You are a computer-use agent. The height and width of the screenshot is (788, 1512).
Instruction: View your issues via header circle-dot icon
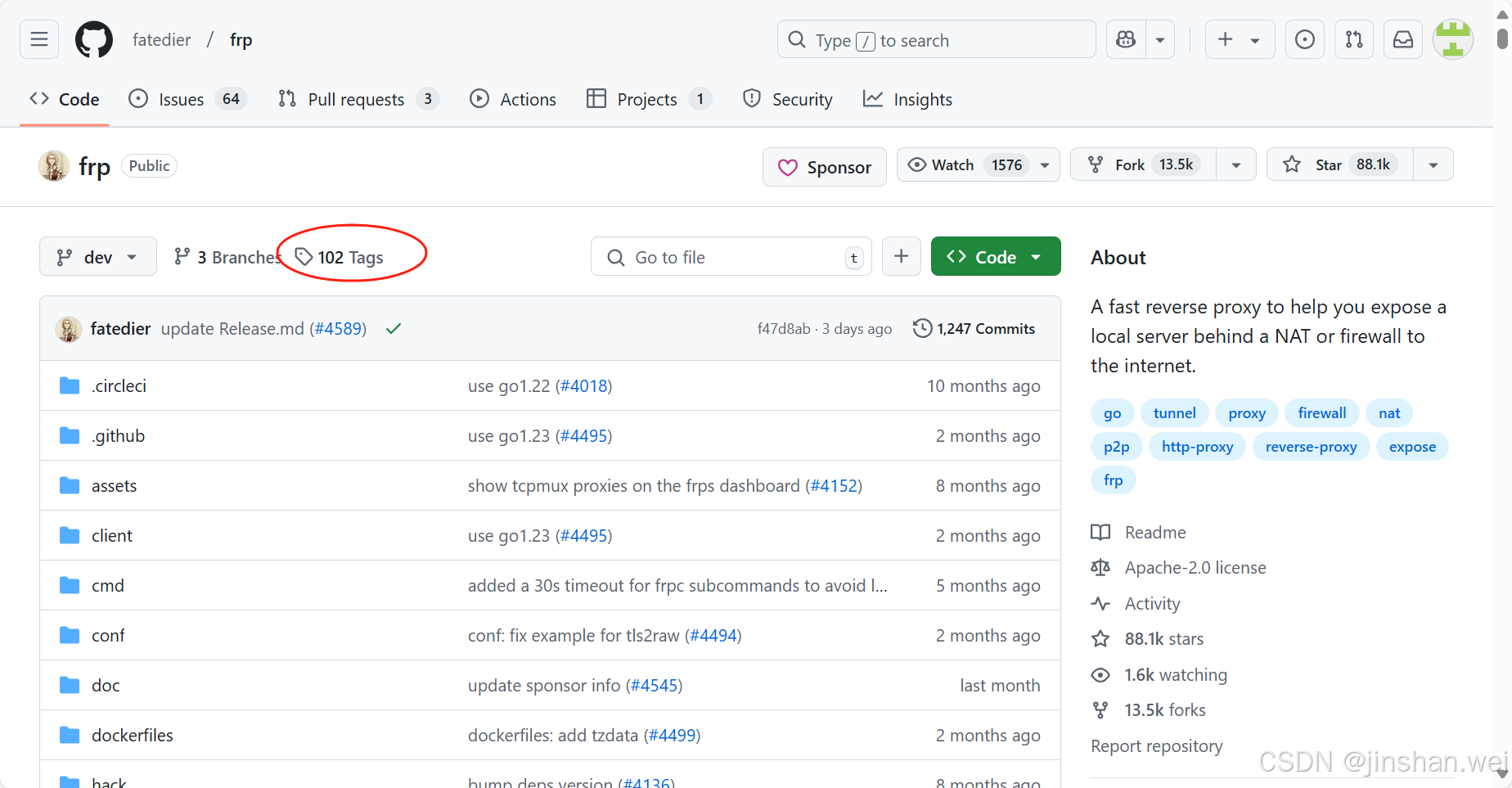pyautogui.click(x=1305, y=39)
